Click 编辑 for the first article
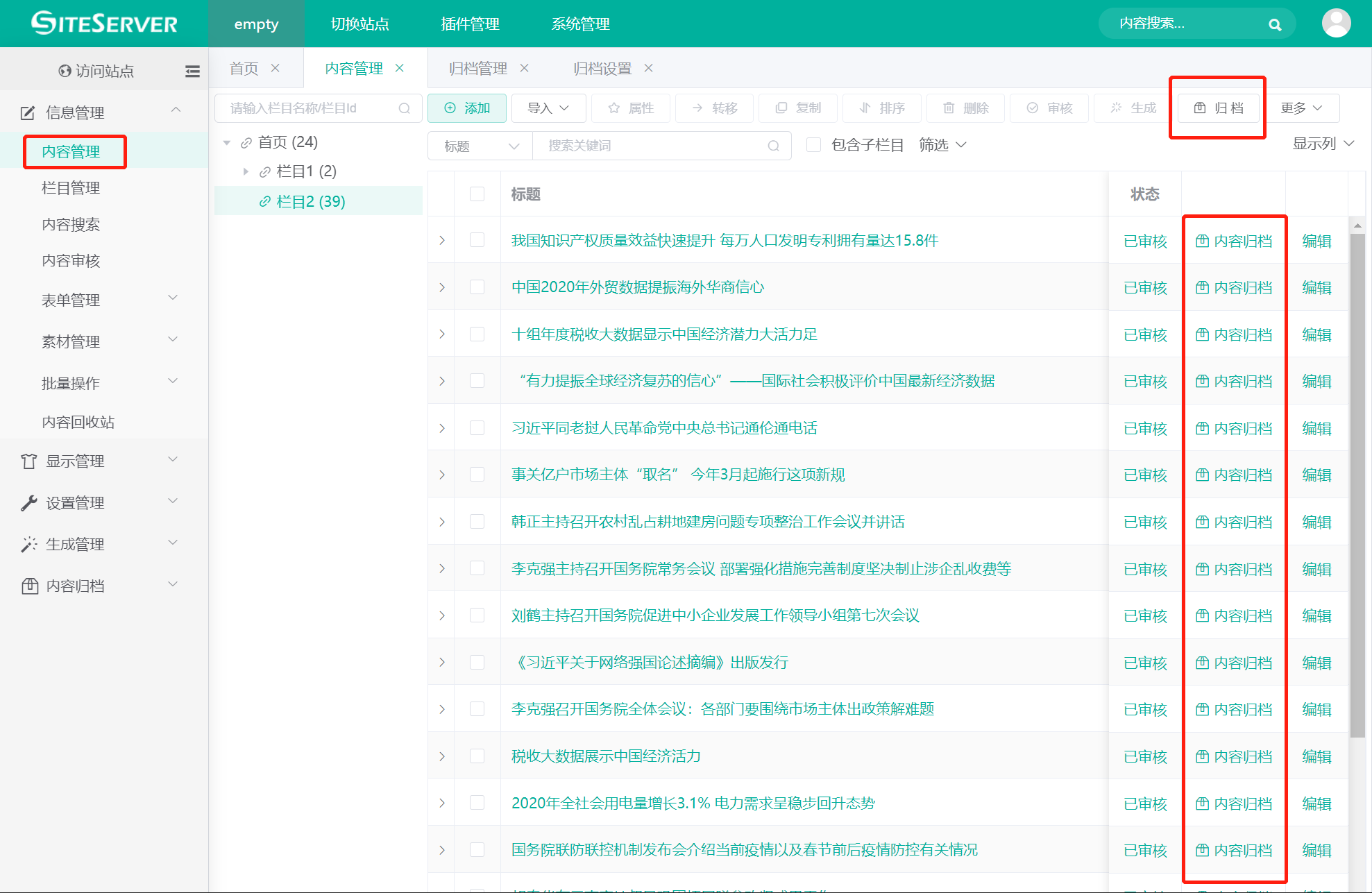 tap(1316, 241)
